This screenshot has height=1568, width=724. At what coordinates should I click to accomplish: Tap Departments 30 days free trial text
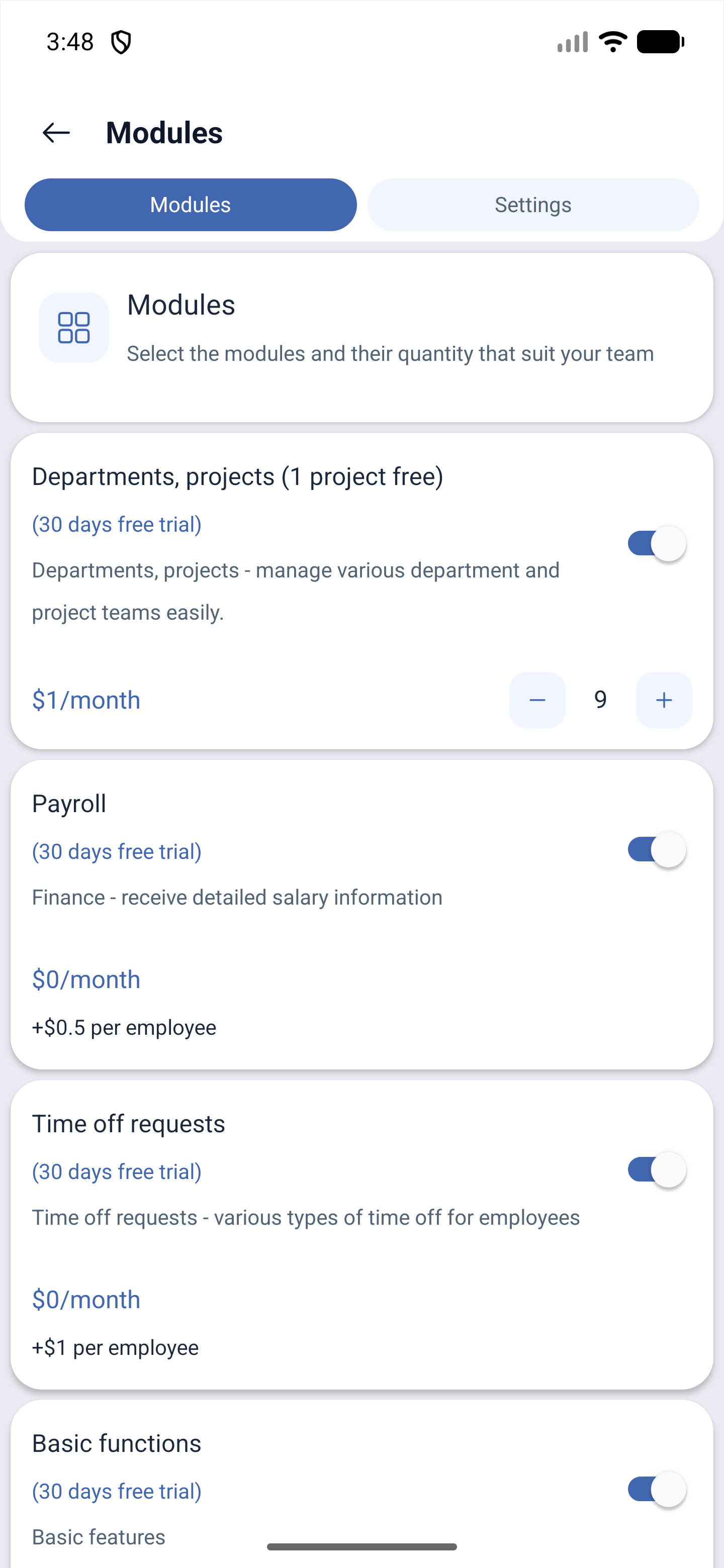point(117,525)
